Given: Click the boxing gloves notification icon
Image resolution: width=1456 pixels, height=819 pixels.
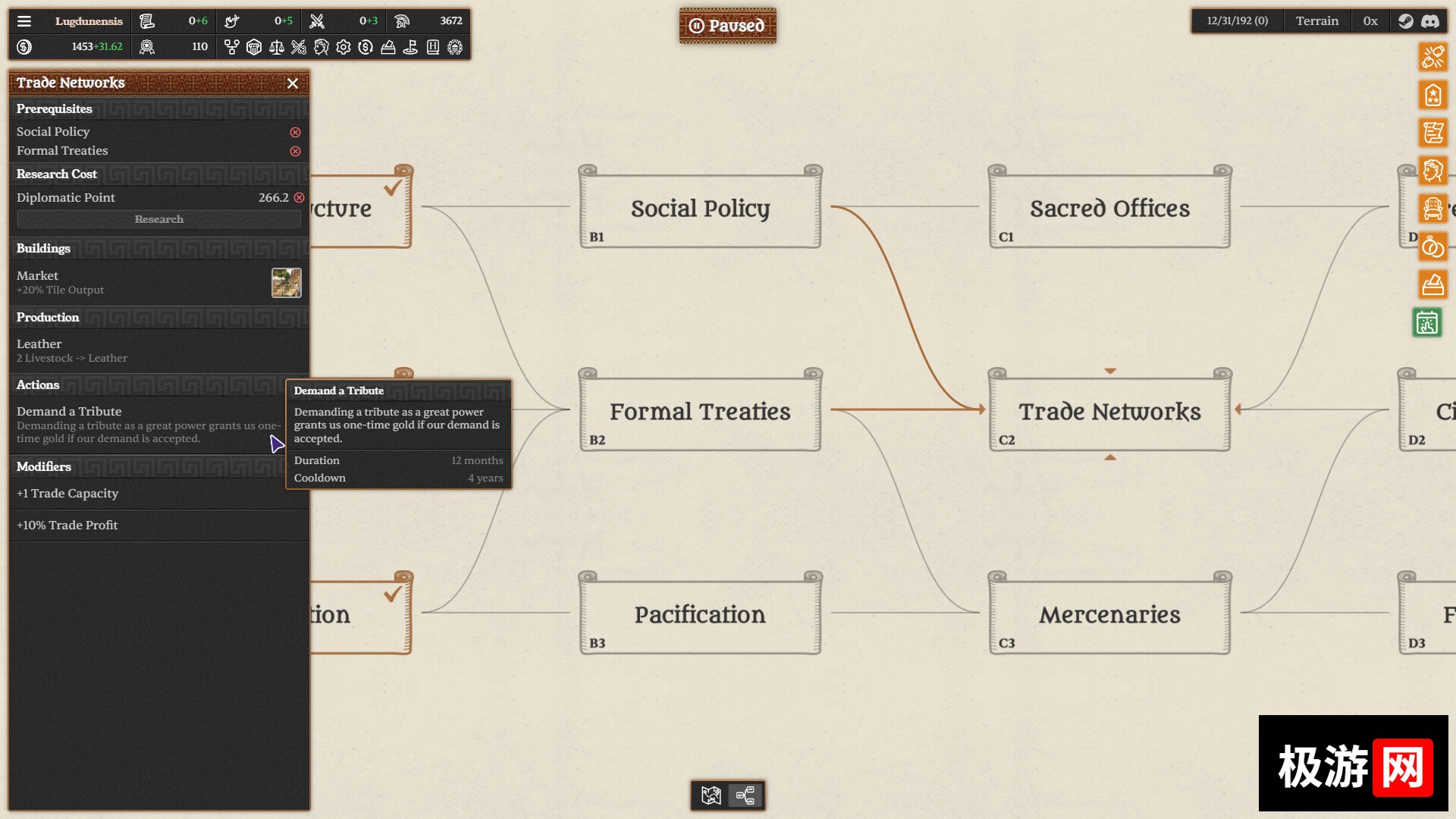Looking at the screenshot, I should 1433,57.
